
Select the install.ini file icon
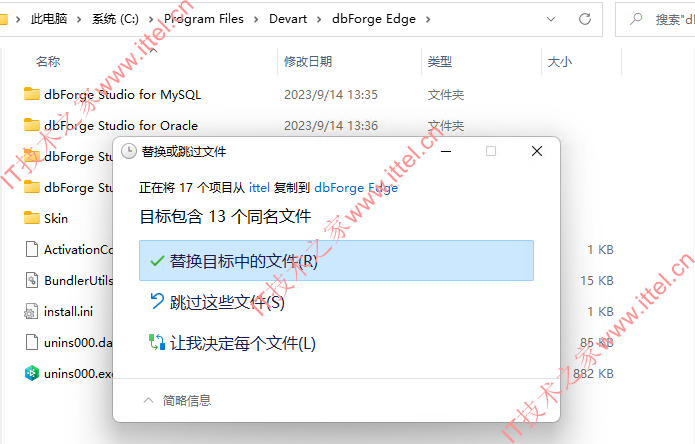point(31,312)
